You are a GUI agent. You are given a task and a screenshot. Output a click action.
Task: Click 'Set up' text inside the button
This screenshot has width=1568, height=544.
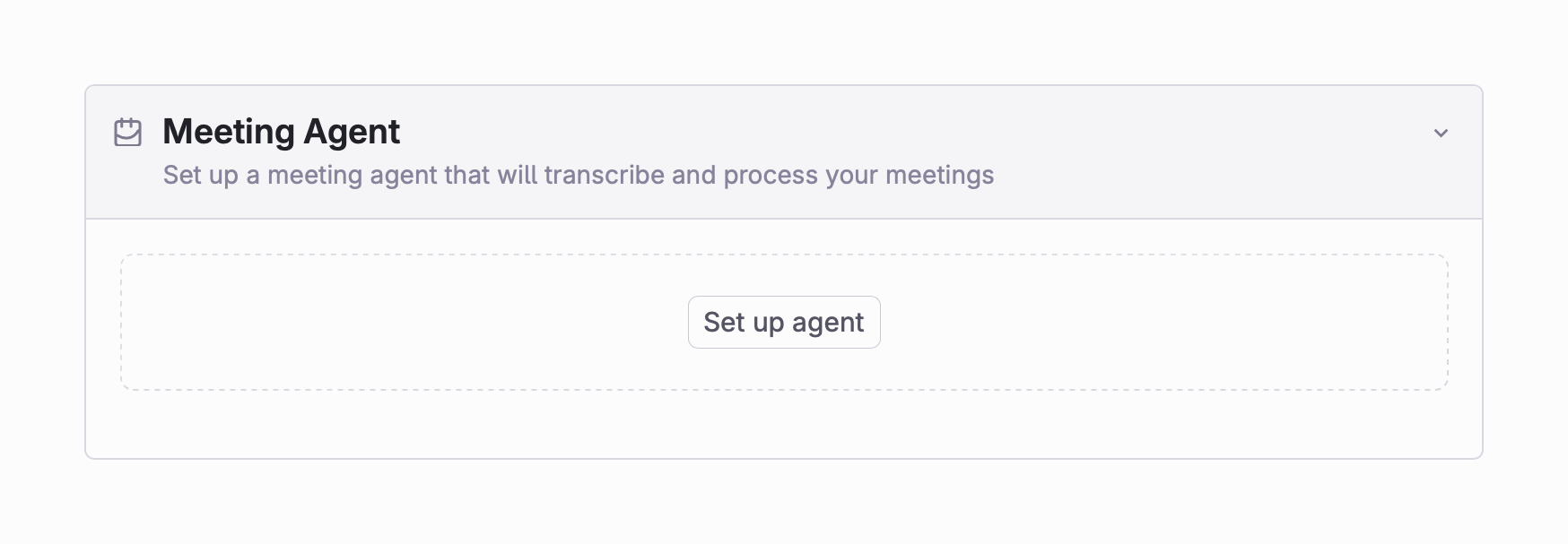tap(744, 323)
